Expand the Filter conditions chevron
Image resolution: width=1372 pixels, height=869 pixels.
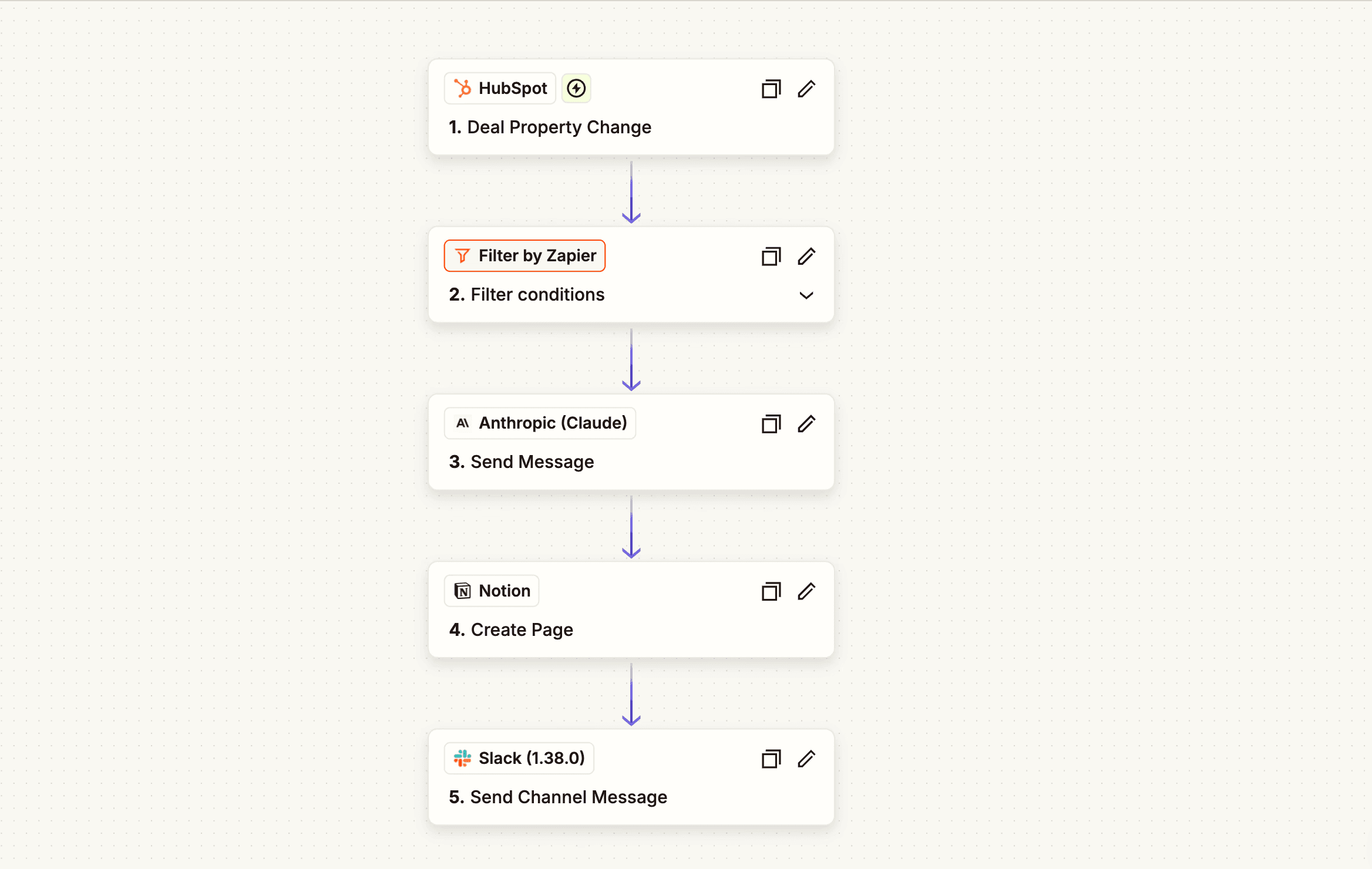(x=806, y=295)
